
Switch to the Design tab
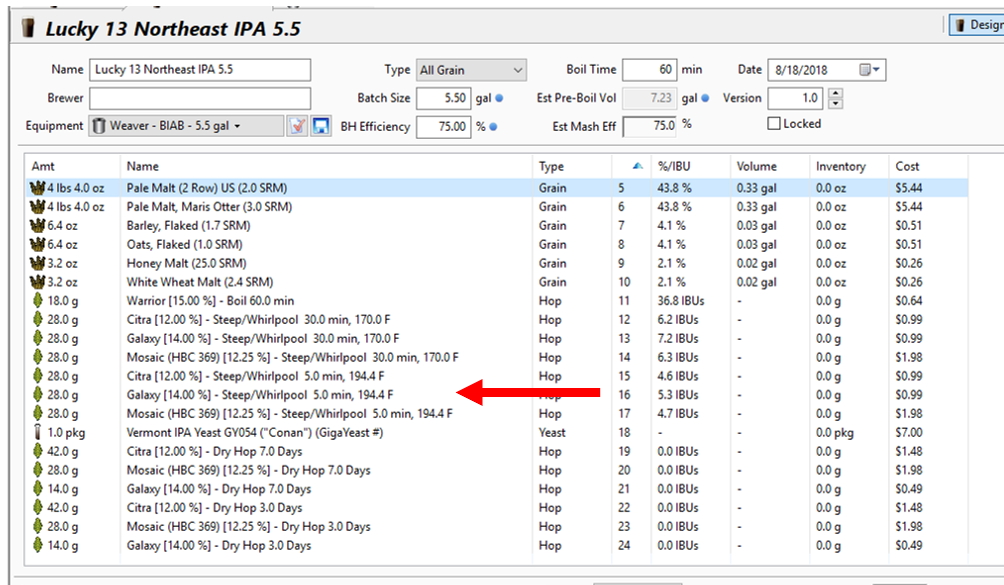(x=977, y=25)
